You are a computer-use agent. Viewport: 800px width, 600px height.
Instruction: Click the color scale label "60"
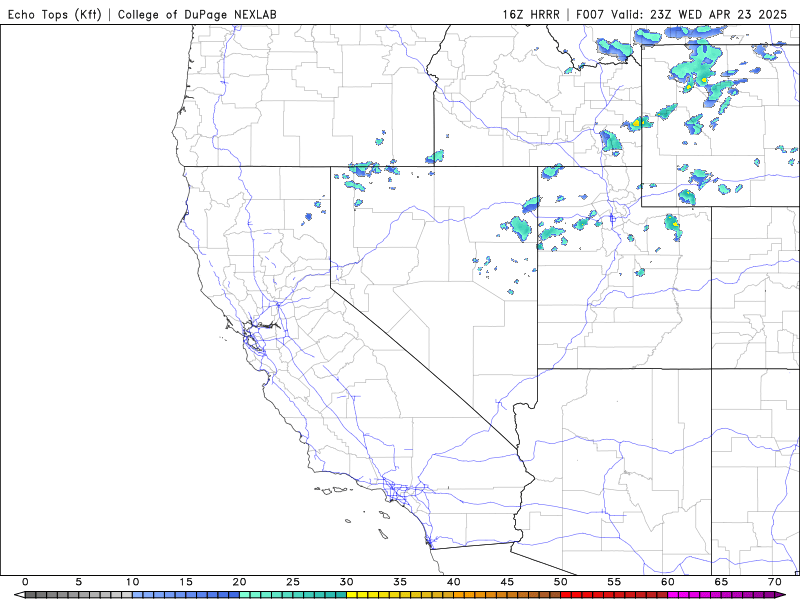[x=668, y=582]
